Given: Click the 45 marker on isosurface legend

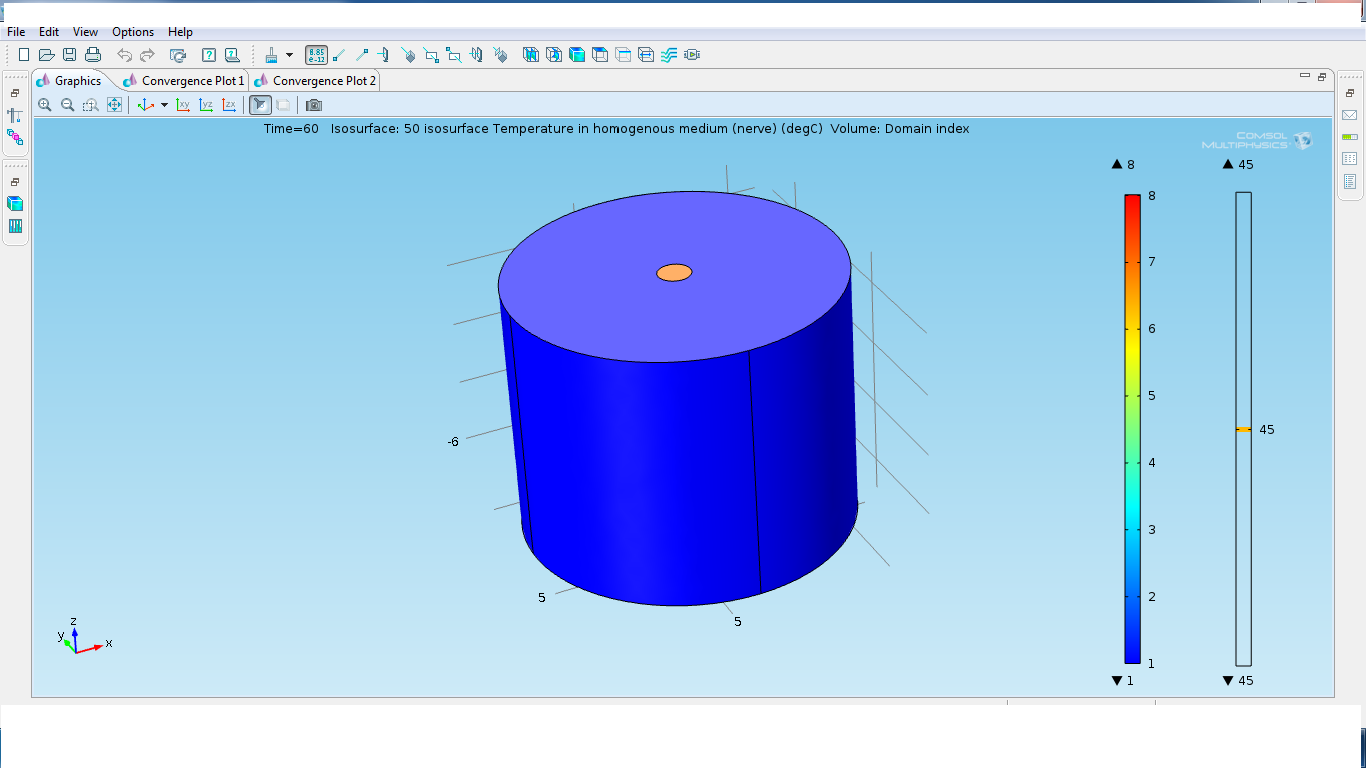Looking at the screenshot, I should (x=1243, y=430).
